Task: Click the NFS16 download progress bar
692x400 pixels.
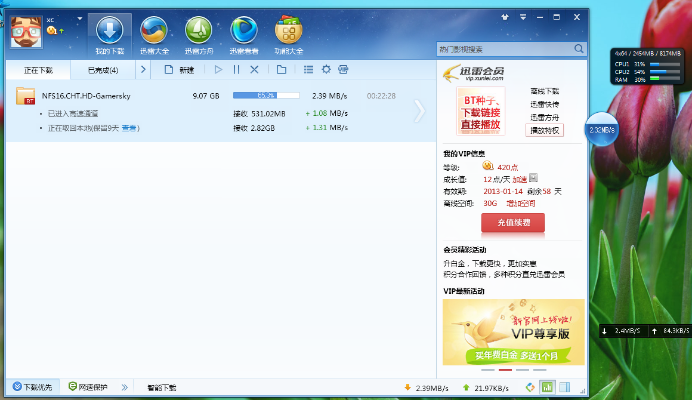Action: coord(265,96)
